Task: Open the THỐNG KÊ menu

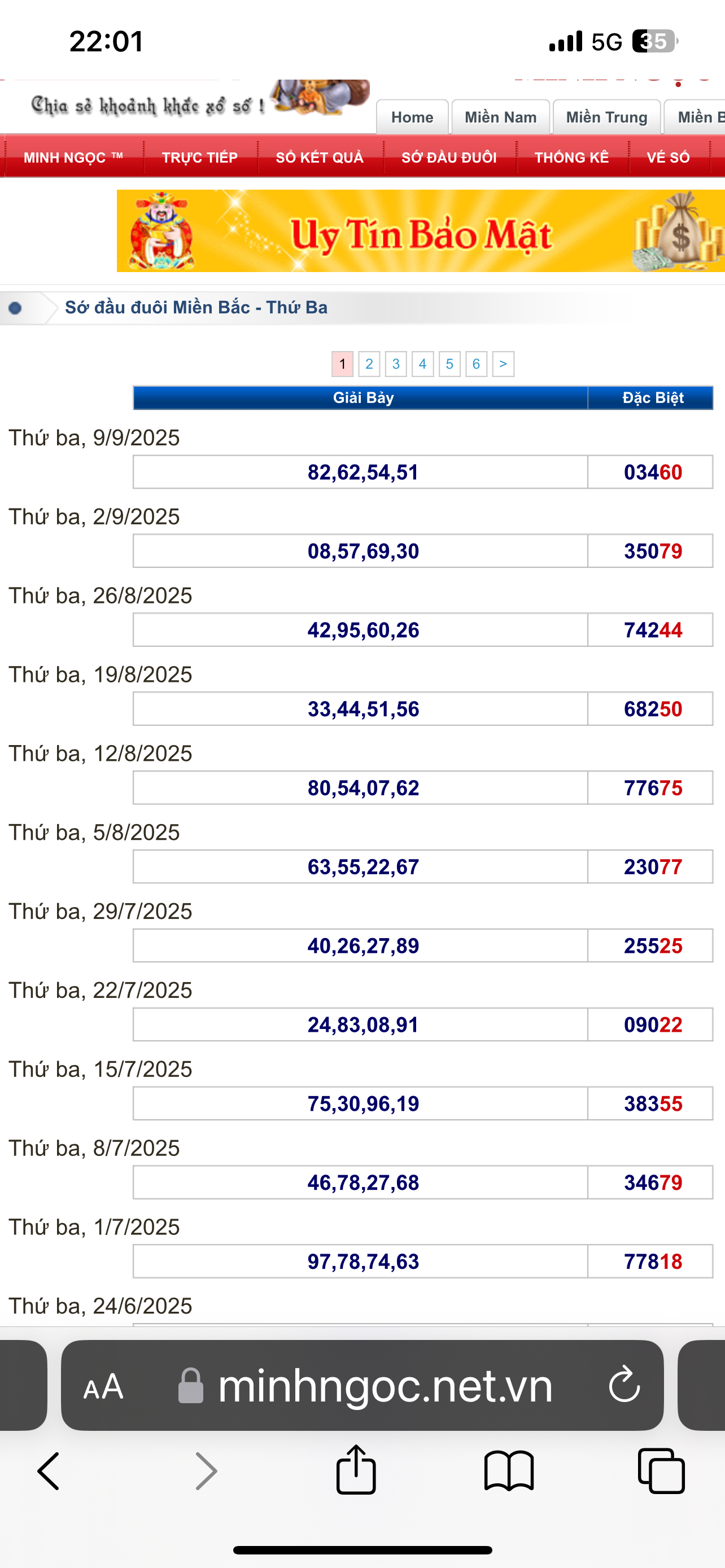Action: [x=571, y=157]
